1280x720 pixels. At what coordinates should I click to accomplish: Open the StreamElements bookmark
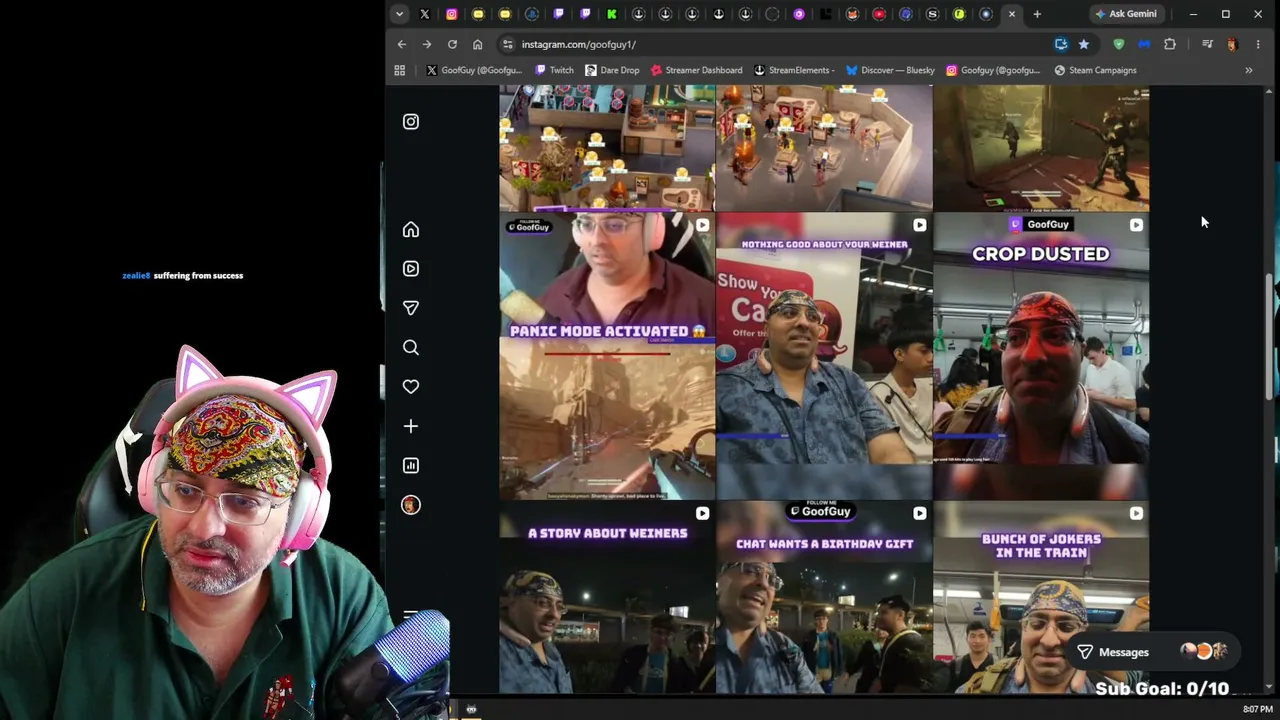point(794,70)
